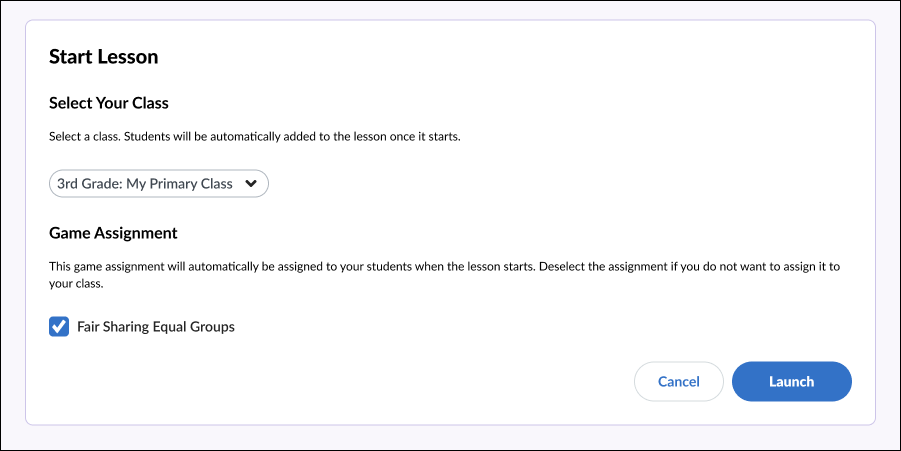Click the blue checkmark icon
The height and width of the screenshot is (451, 901).
[x=59, y=327]
